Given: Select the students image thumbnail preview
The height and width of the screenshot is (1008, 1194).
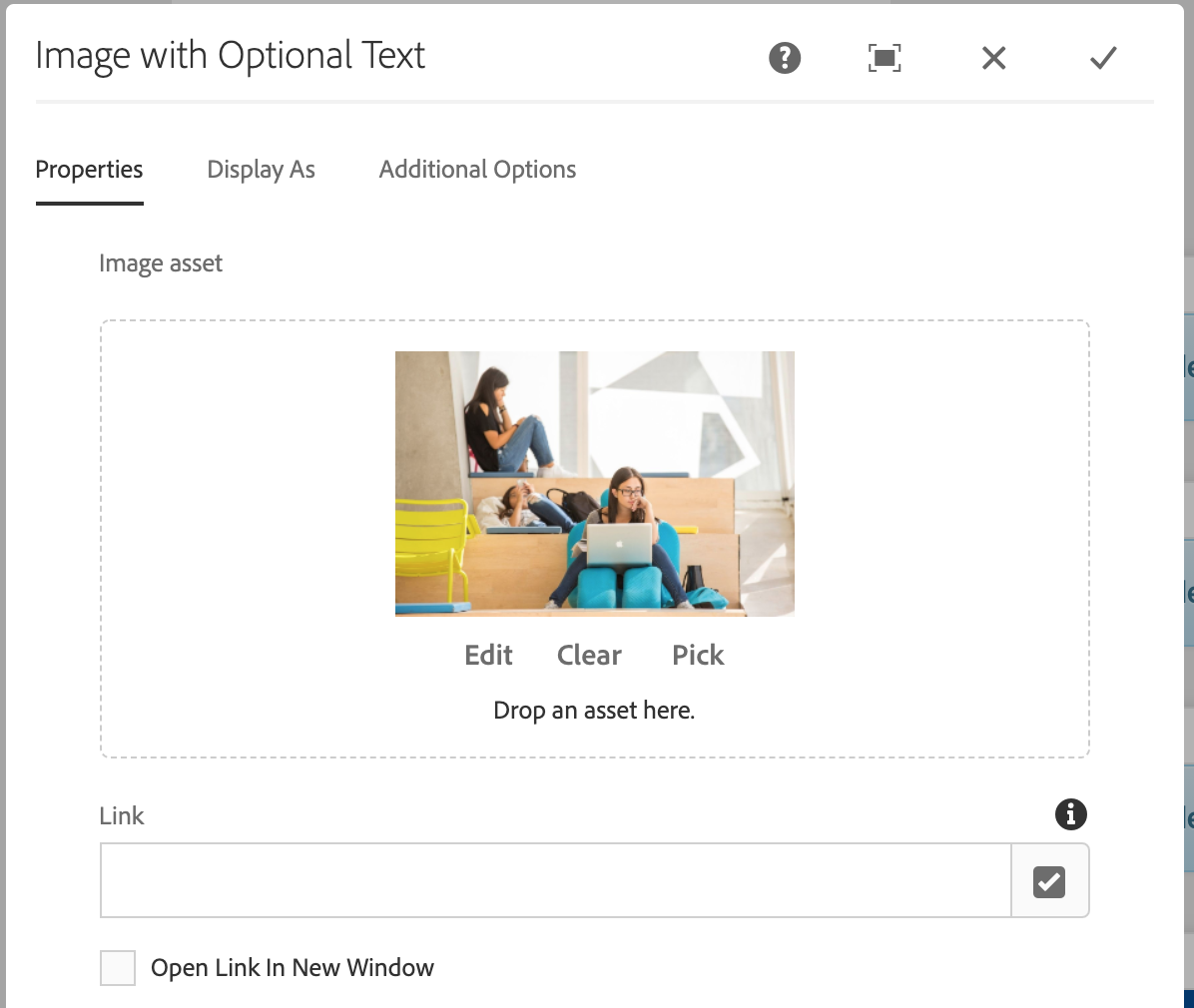Looking at the screenshot, I should [x=594, y=483].
